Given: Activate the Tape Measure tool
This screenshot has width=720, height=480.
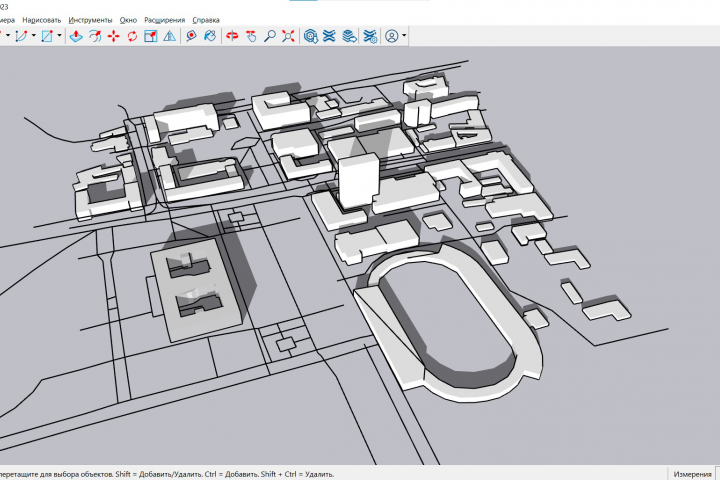Looking at the screenshot, I should 191,36.
